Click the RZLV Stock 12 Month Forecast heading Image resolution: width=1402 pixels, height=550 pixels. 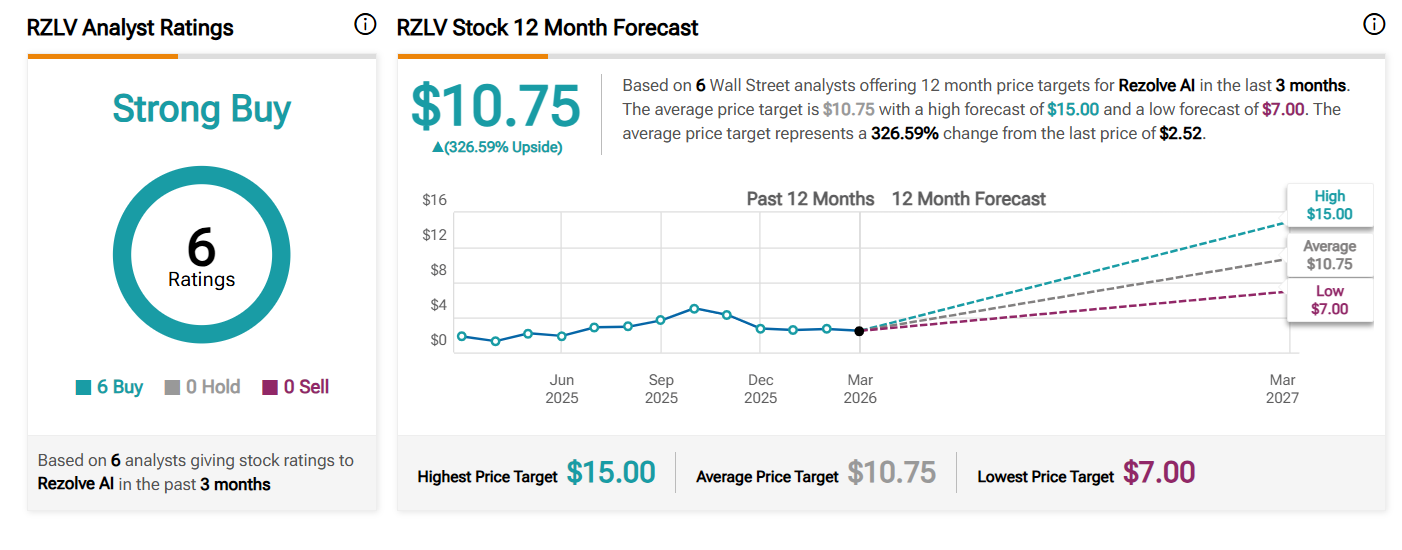[547, 28]
